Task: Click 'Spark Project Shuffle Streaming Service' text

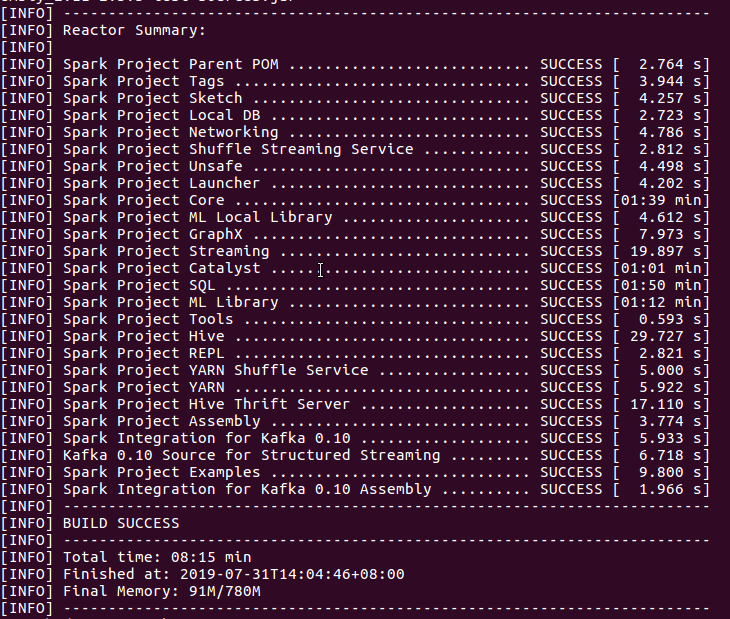Action: pyautogui.click(x=238, y=149)
